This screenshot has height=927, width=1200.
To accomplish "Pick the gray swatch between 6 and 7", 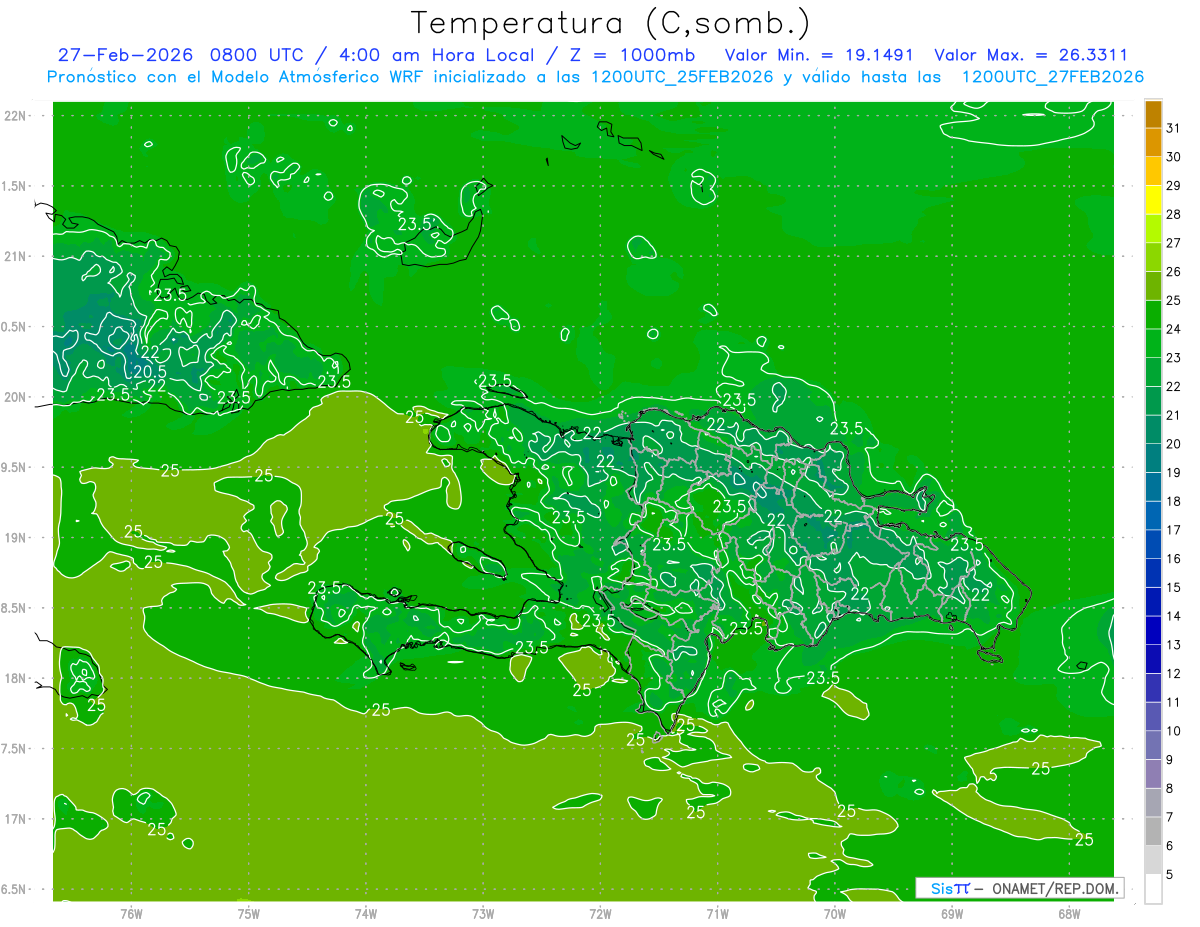I will tap(1153, 831).
